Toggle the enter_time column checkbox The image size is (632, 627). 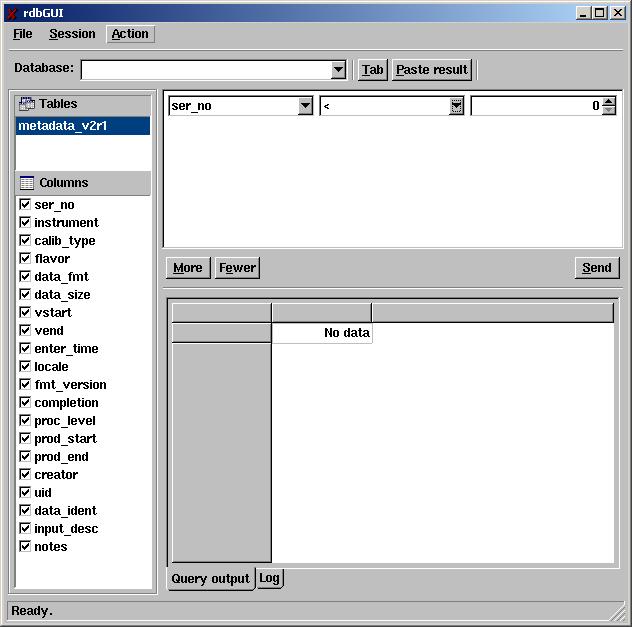pyautogui.click(x=25, y=348)
